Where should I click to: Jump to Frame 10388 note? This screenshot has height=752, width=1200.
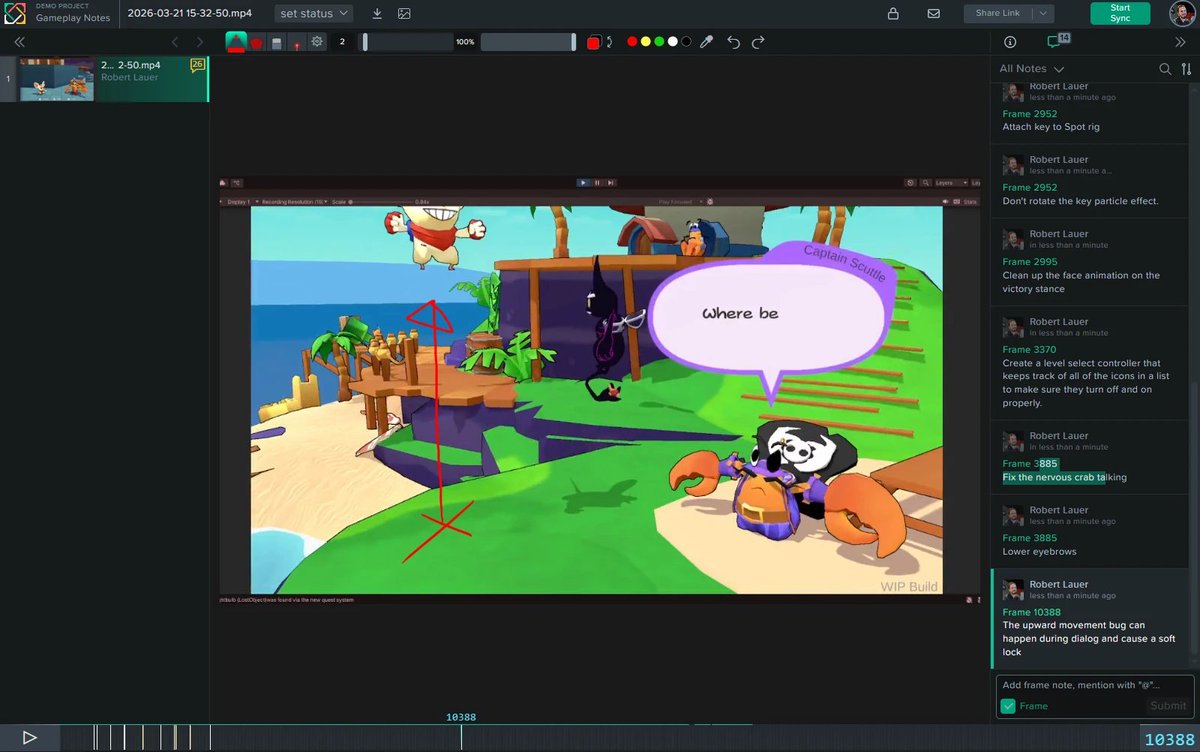tap(1031, 612)
